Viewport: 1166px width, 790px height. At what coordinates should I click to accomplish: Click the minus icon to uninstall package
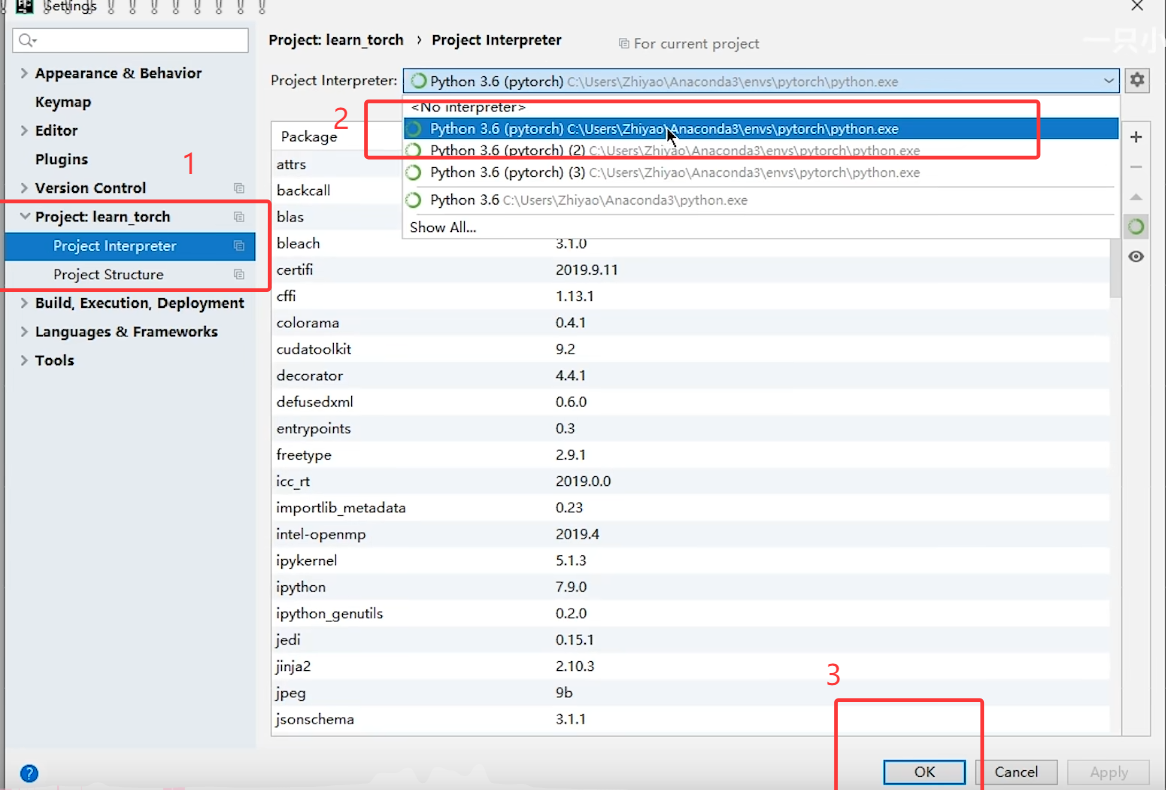tap(1136, 167)
